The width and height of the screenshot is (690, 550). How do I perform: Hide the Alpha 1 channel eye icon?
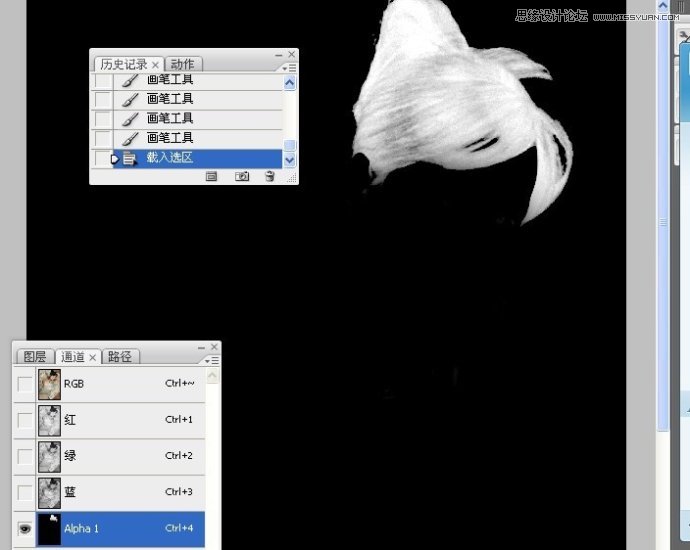[25, 528]
